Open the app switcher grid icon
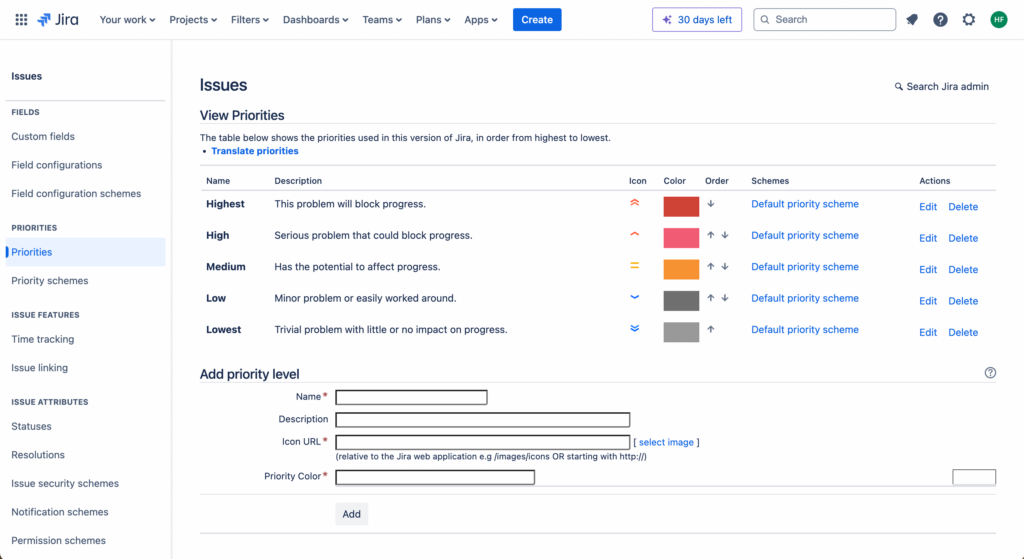 tap(22, 20)
